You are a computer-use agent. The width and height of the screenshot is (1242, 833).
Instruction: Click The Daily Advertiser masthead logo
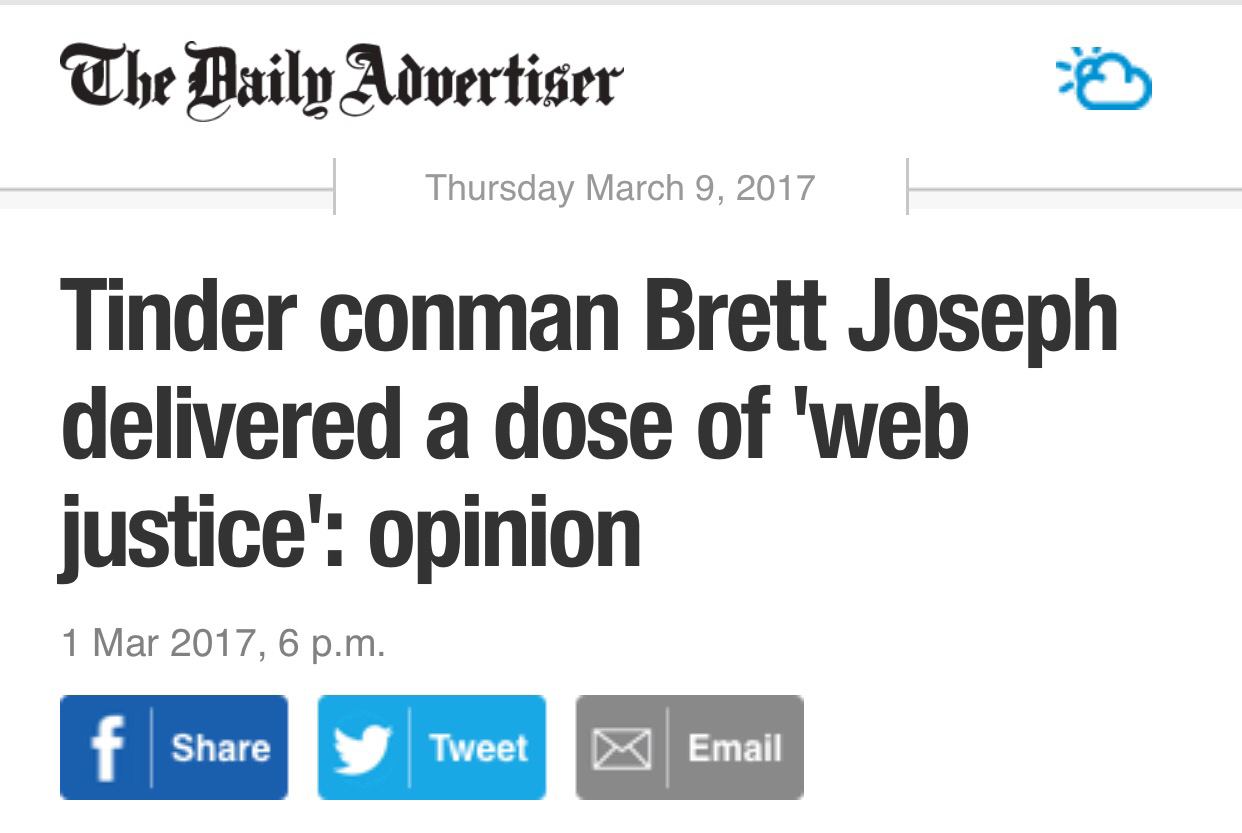pyautogui.click(x=341, y=81)
